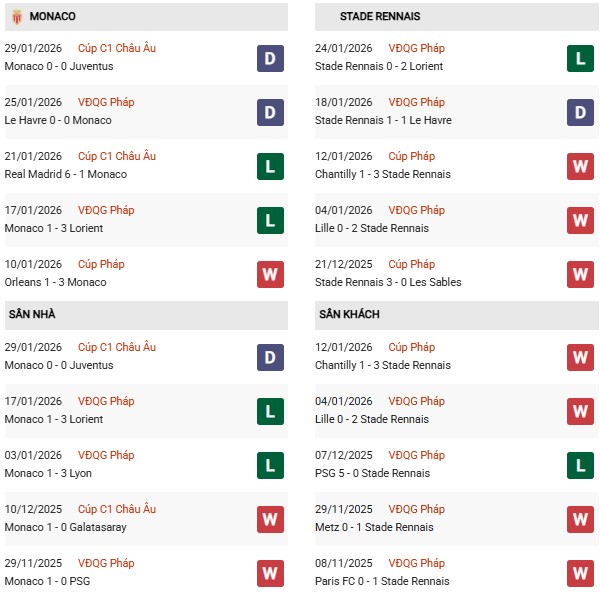
Task: Click the L badge for PSG 5-0 Stade Rennais
Action: (581, 465)
